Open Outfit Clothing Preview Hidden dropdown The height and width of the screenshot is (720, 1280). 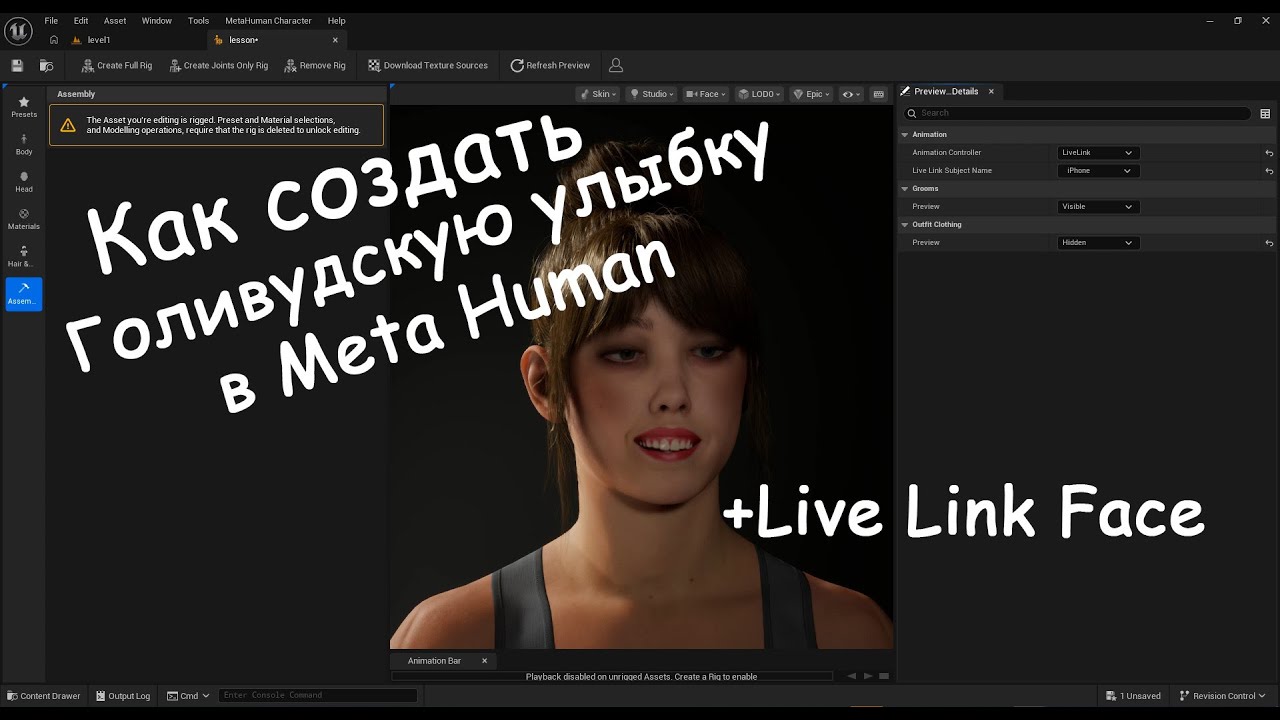coord(1098,243)
